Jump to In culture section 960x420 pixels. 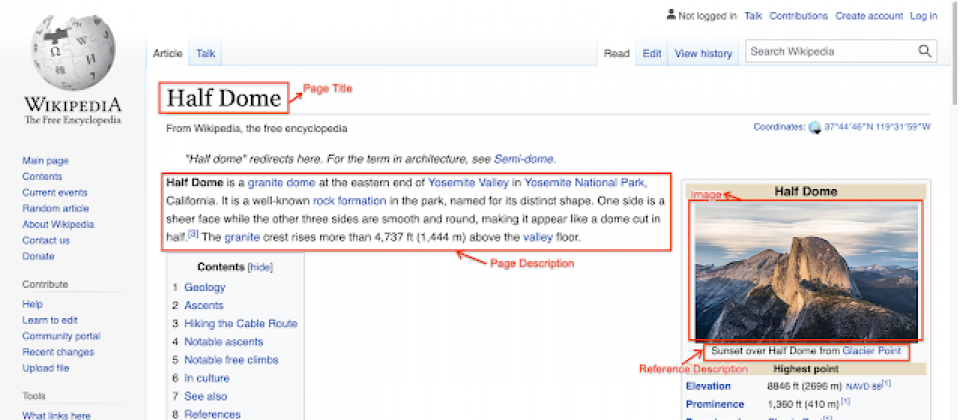207,378
